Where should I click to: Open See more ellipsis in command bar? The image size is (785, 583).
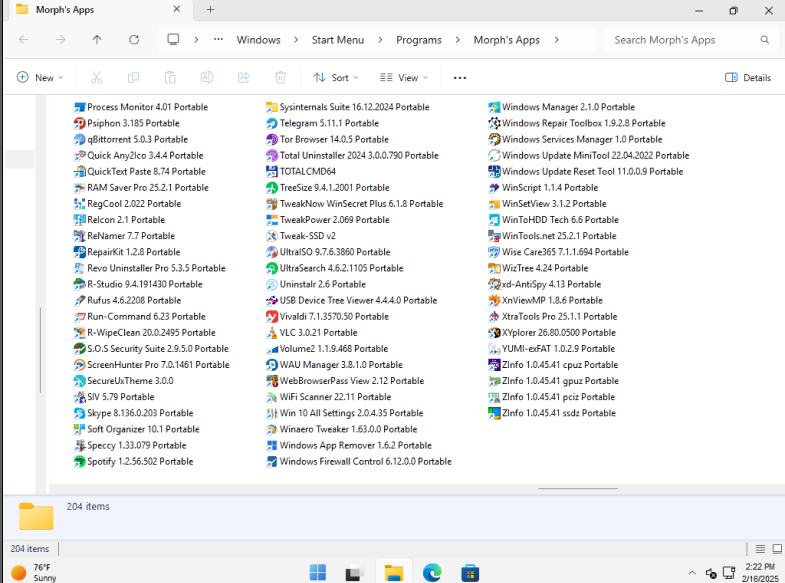pyautogui.click(x=460, y=78)
